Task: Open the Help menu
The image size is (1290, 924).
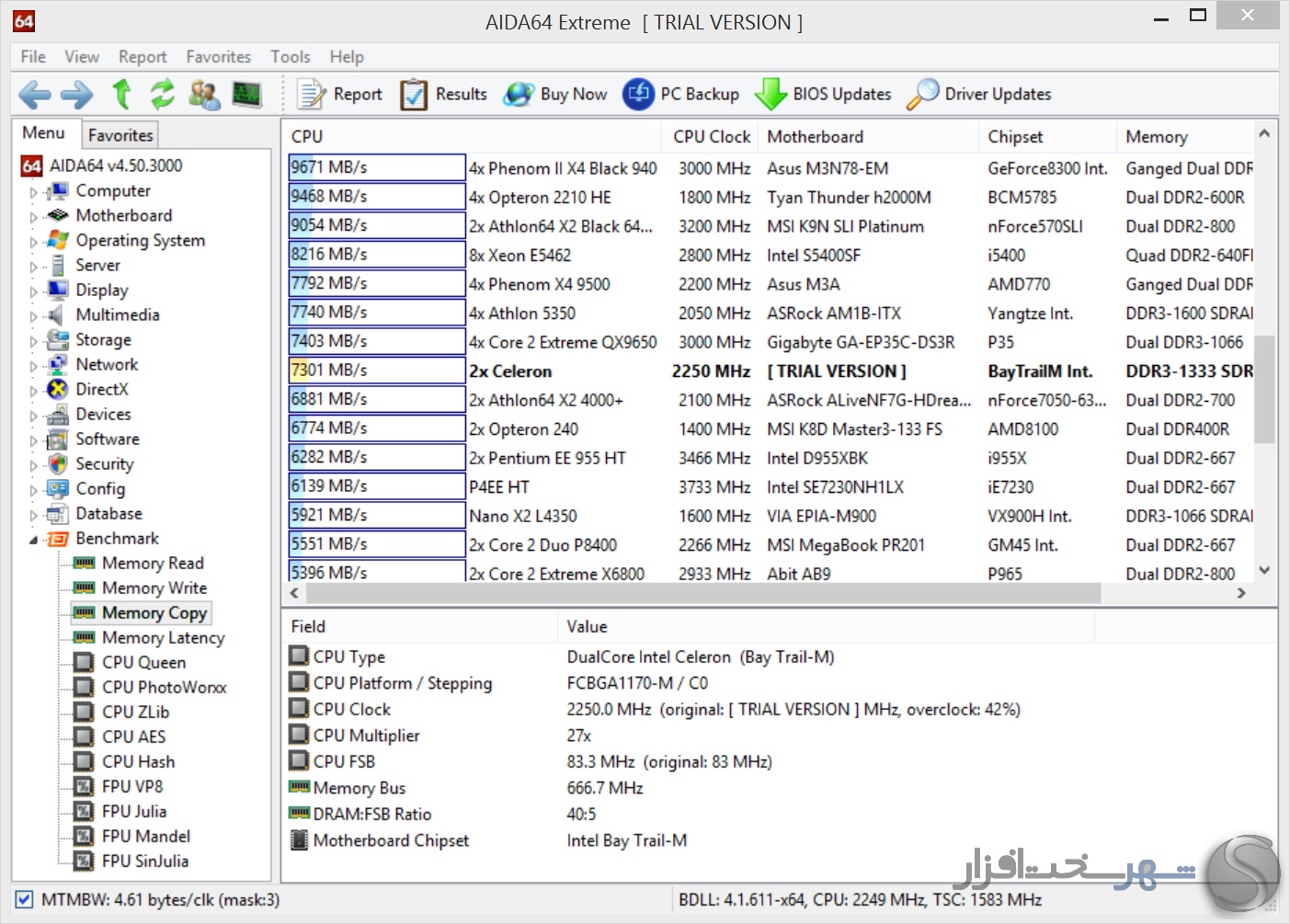Action: click(x=347, y=57)
